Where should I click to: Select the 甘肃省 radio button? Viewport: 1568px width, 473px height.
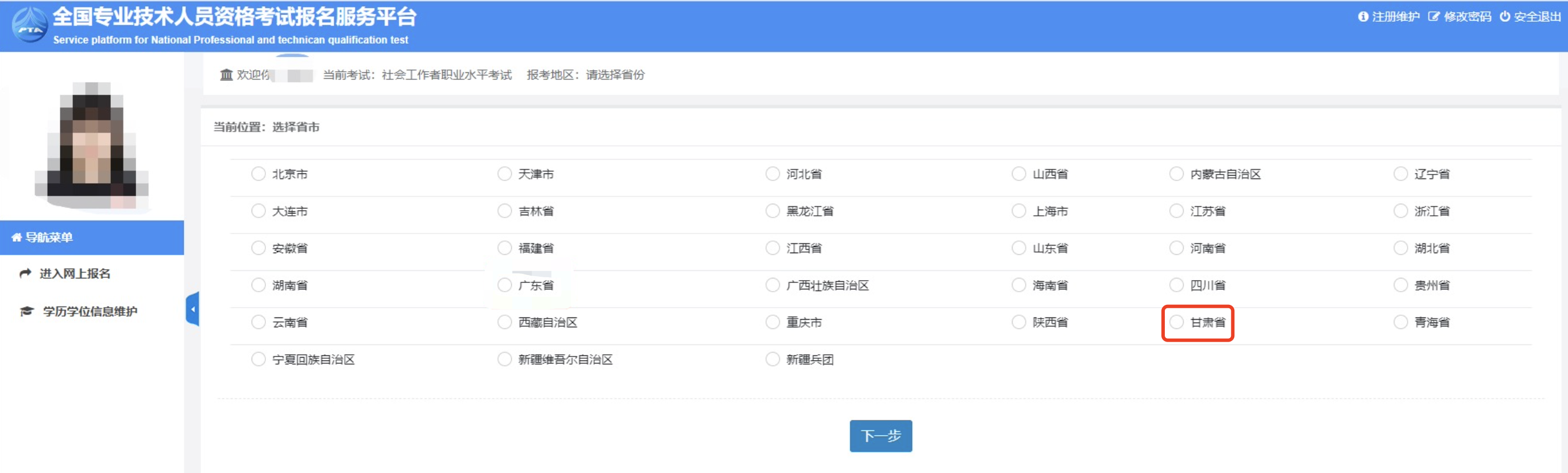point(1176,322)
